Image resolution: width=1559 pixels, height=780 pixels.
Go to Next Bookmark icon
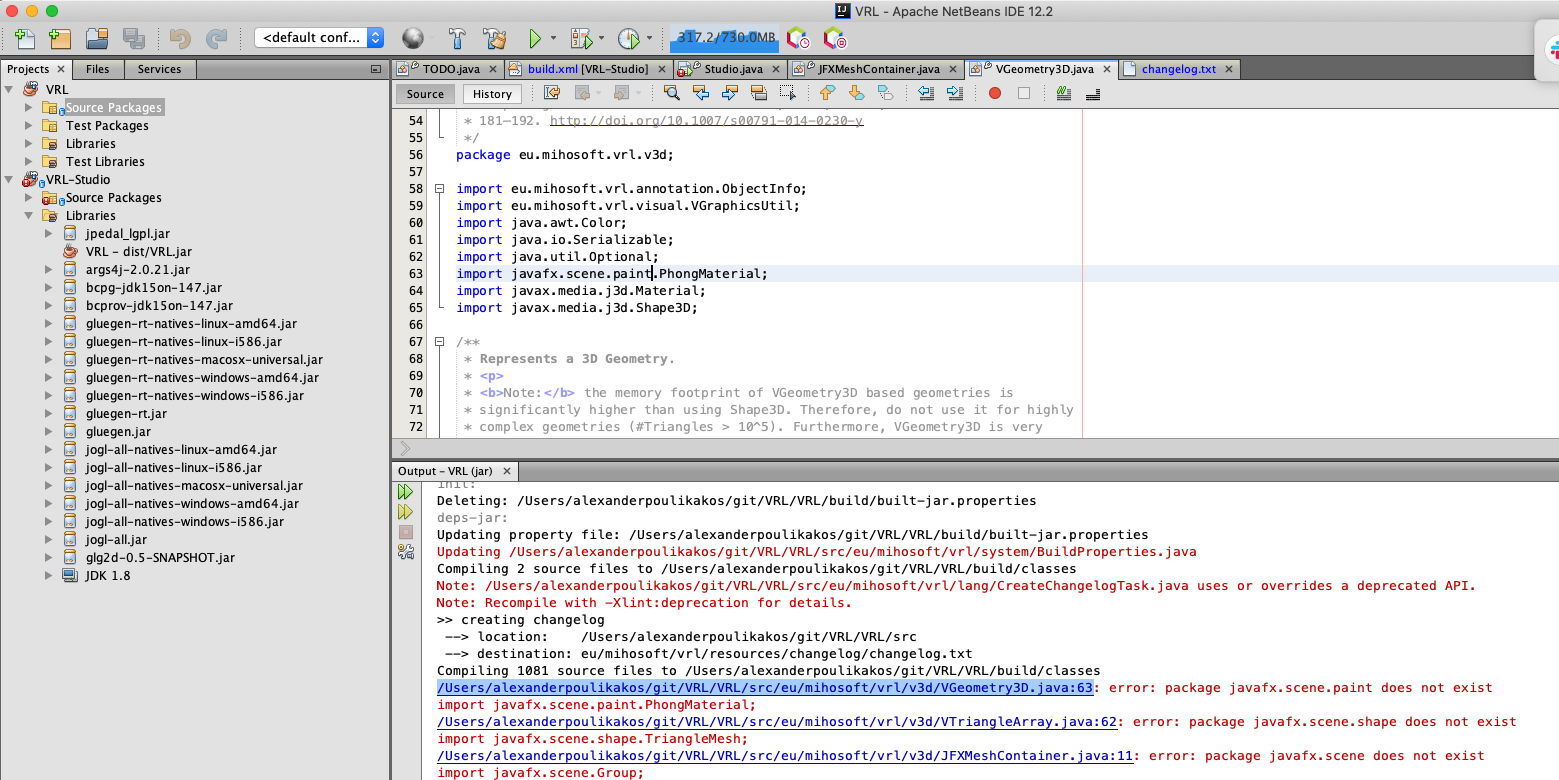pyautogui.click(x=856, y=93)
